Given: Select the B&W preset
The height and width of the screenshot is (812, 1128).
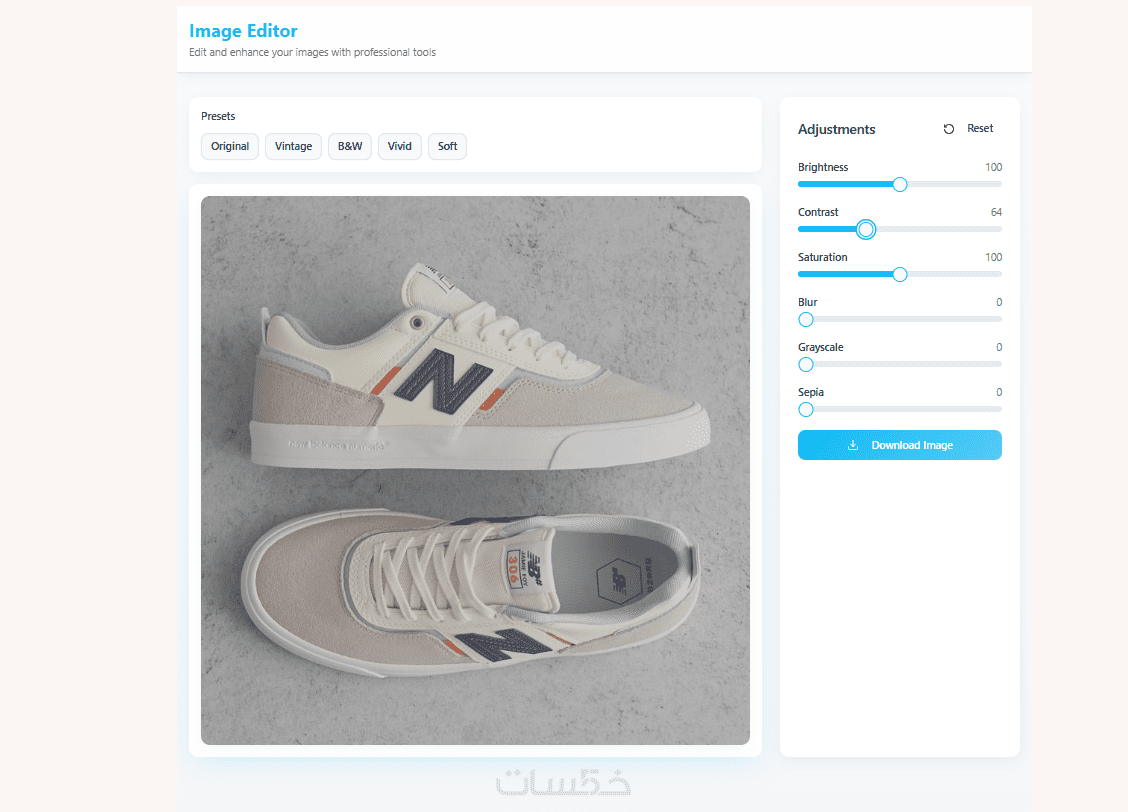Looking at the screenshot, I should point(350,146).
